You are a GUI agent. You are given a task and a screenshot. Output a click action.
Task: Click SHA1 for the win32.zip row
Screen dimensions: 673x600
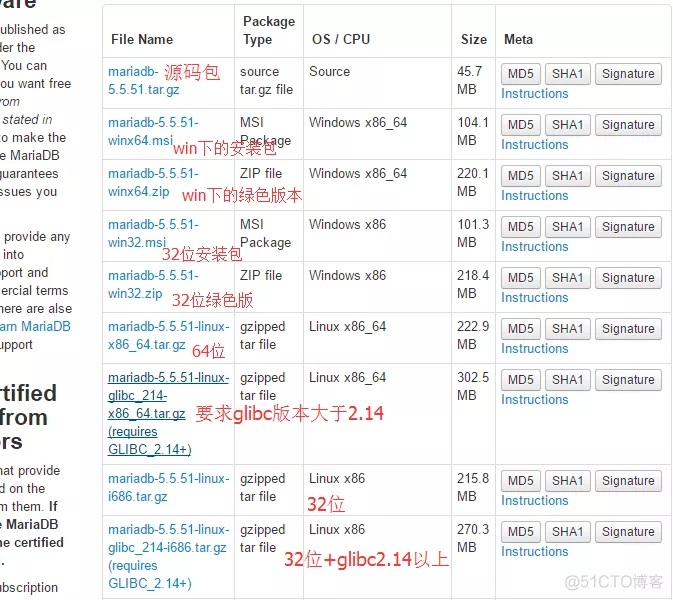click(567, 278)
